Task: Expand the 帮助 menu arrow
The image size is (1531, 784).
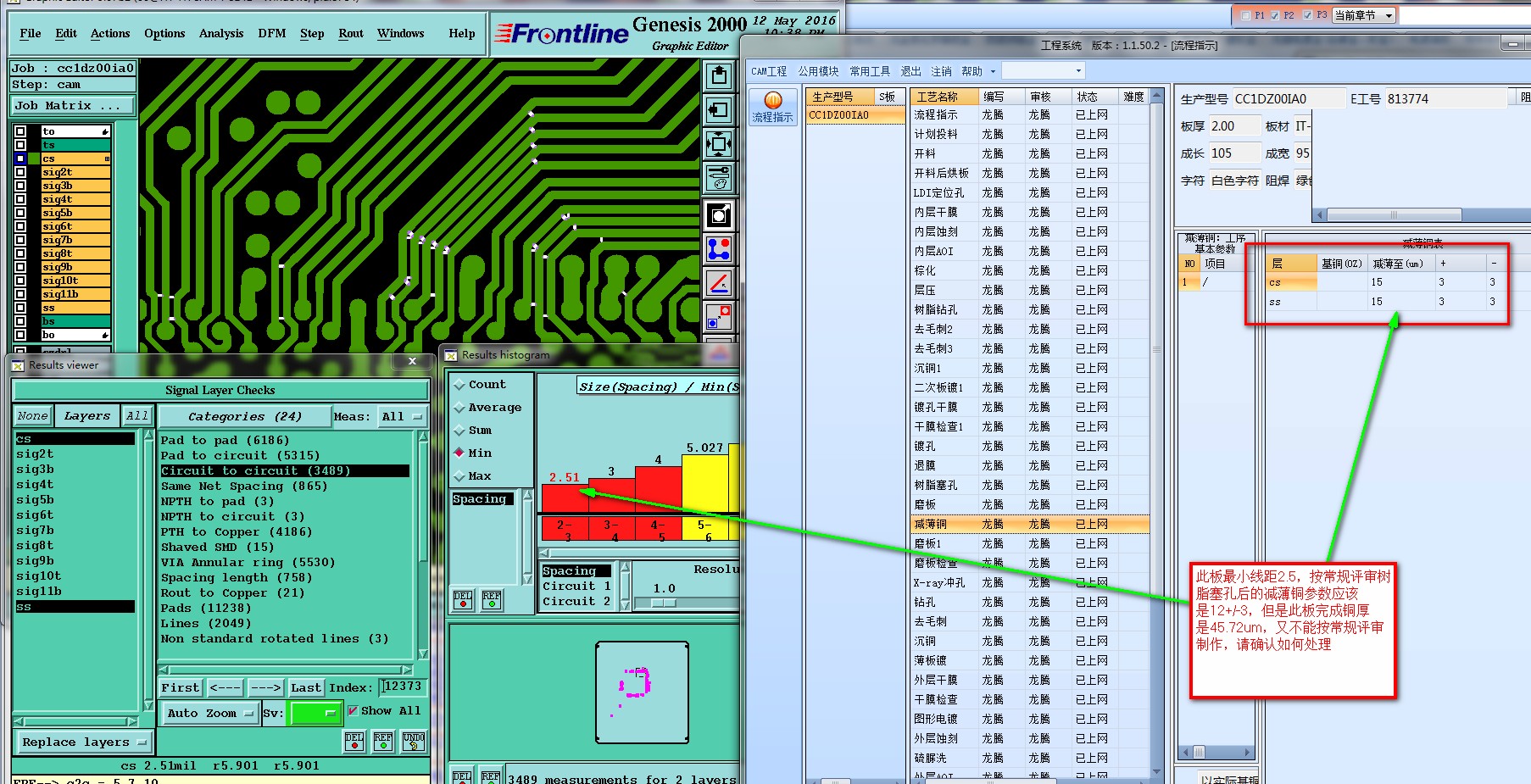Action: [x=994, y=71]
